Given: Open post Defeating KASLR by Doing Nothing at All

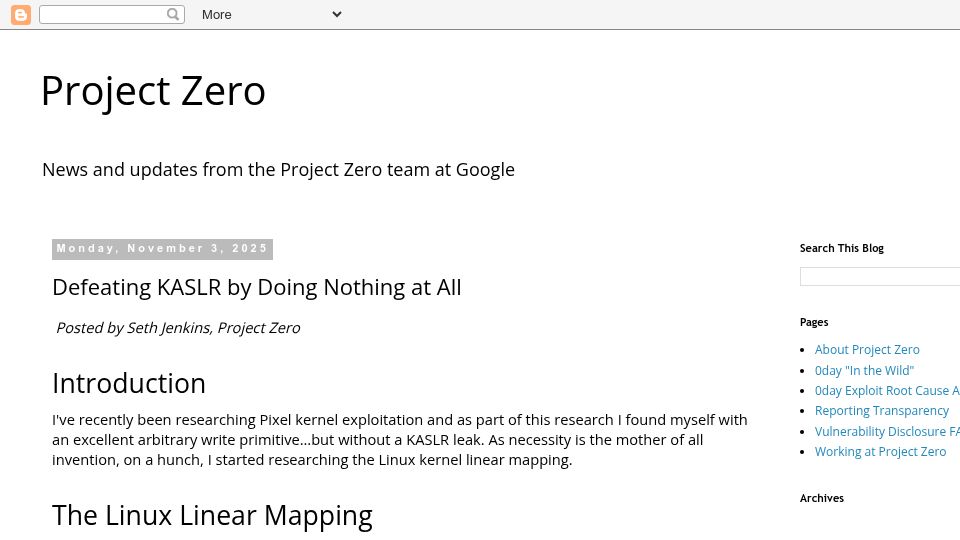Looking at the screenshot, I should (257, 287).
